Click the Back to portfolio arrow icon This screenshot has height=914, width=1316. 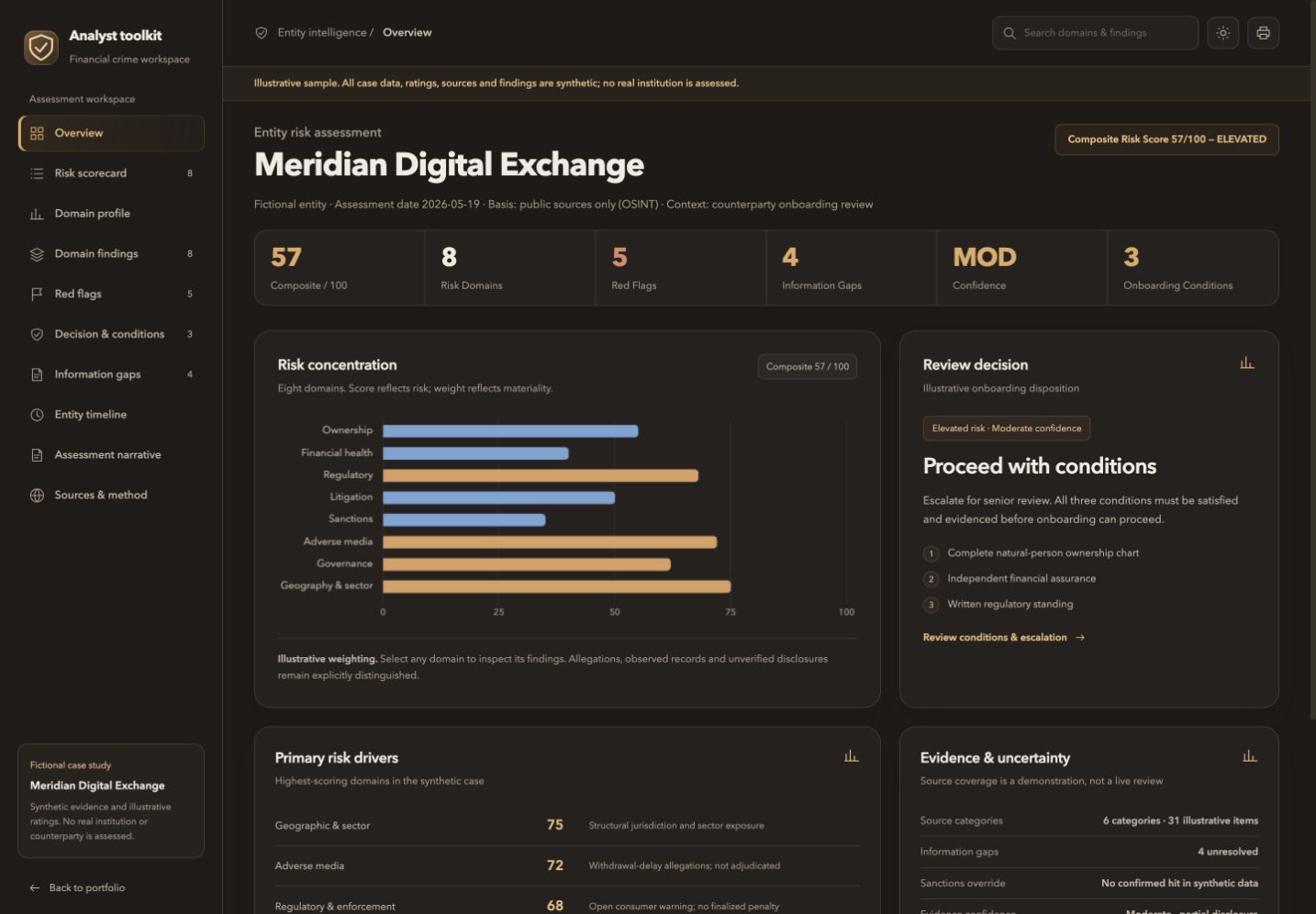(35, 888)
